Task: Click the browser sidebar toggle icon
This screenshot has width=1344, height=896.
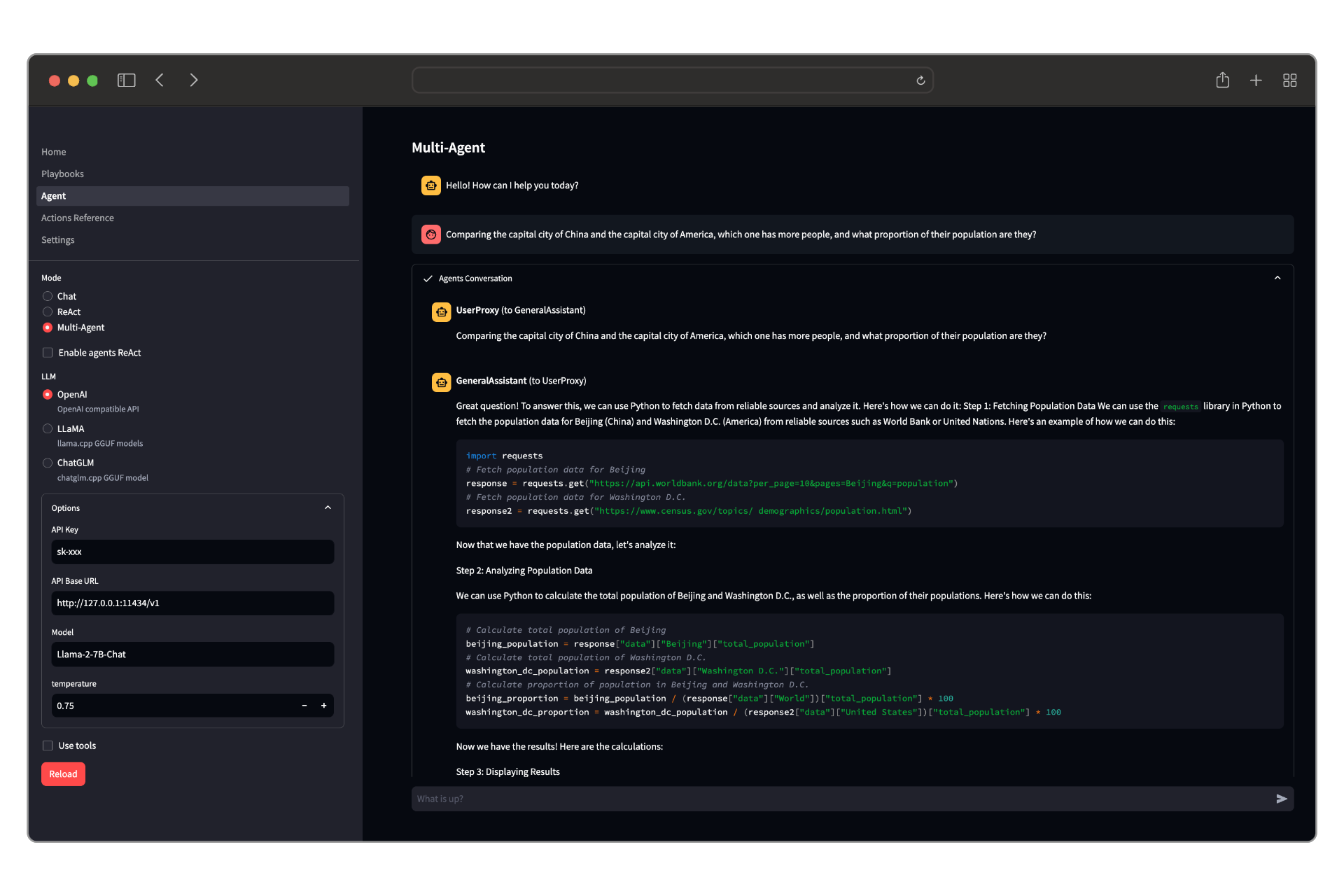Action: (x=126, y=80)
